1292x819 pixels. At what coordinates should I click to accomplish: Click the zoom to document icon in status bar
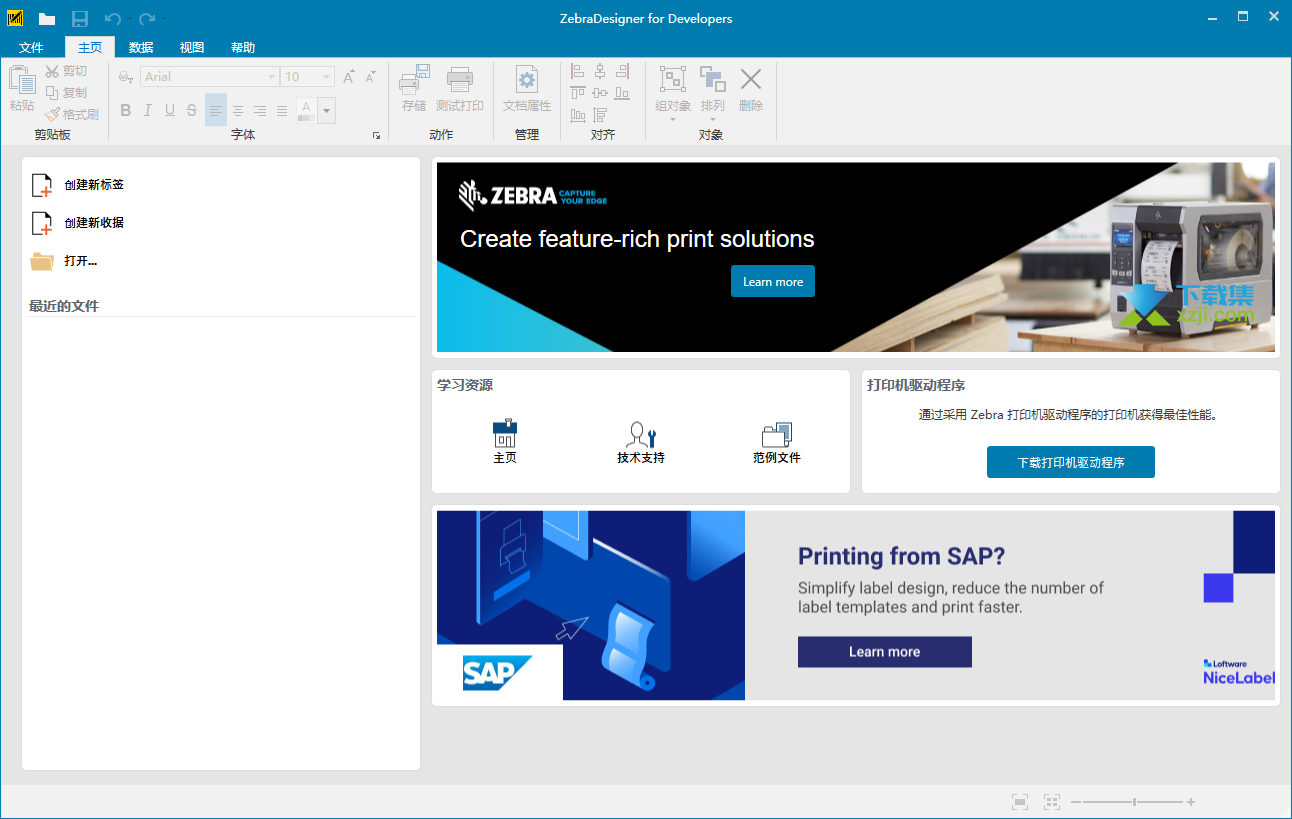pyautogui.click(x=1020, y=802)
